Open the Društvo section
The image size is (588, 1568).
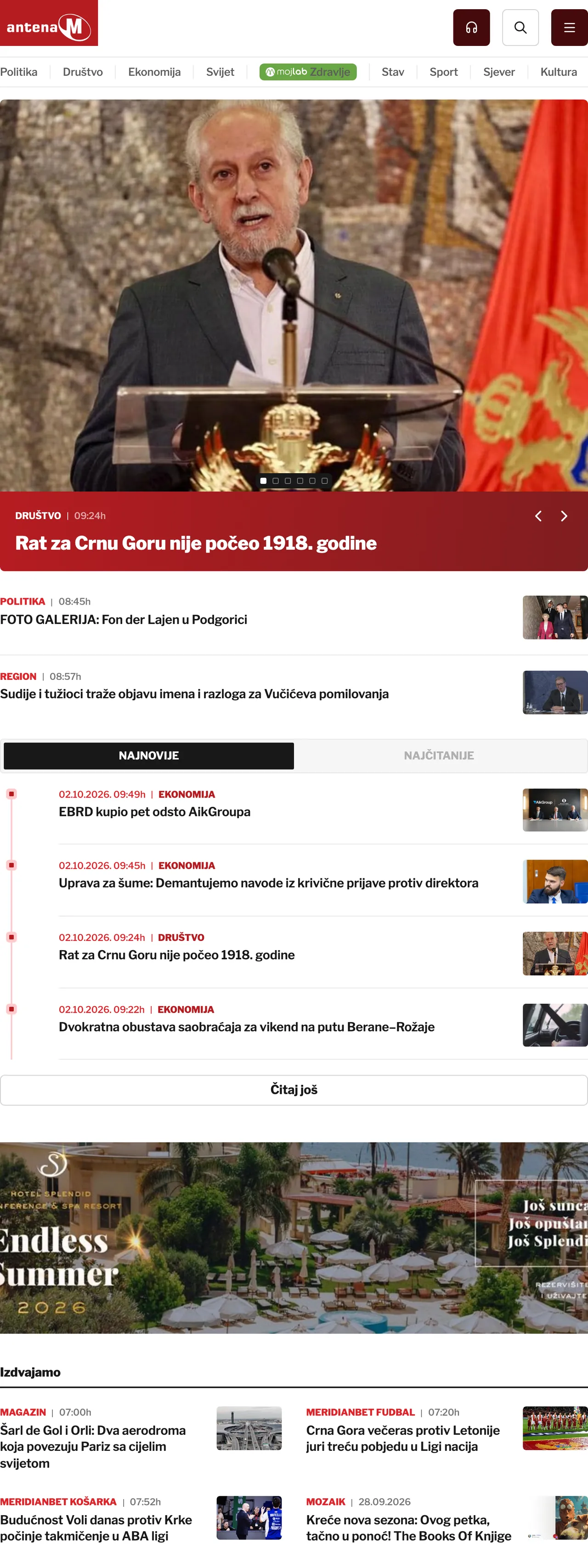click(x=83, y=72)
